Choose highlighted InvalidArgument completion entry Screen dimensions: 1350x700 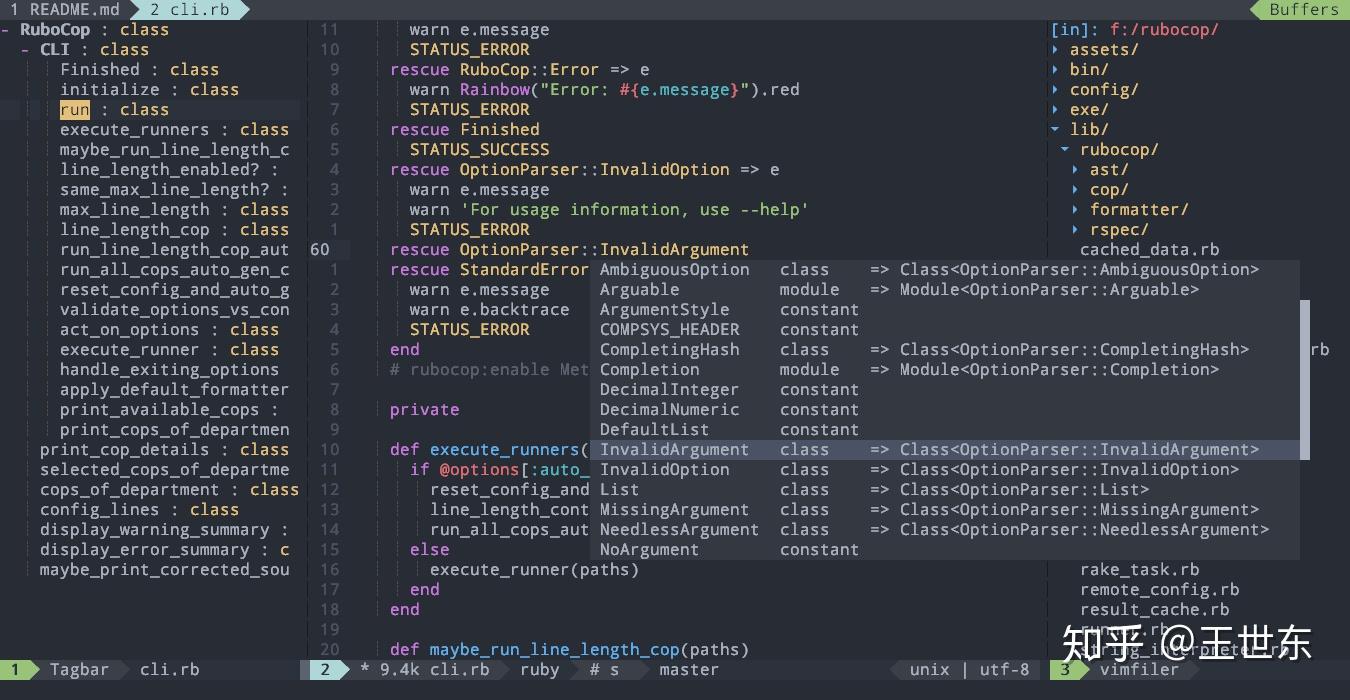pos(945,450)
